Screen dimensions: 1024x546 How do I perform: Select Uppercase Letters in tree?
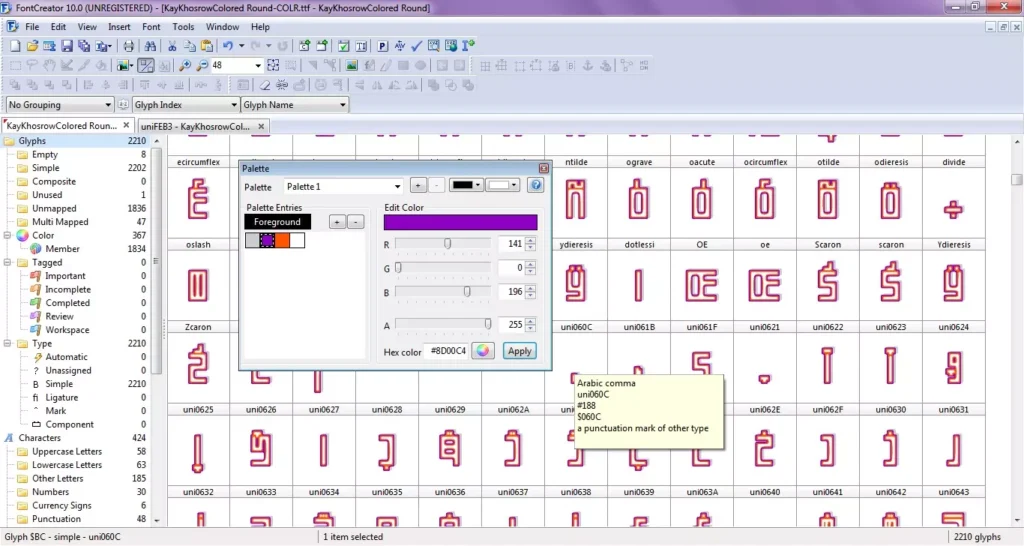[67, 451]
